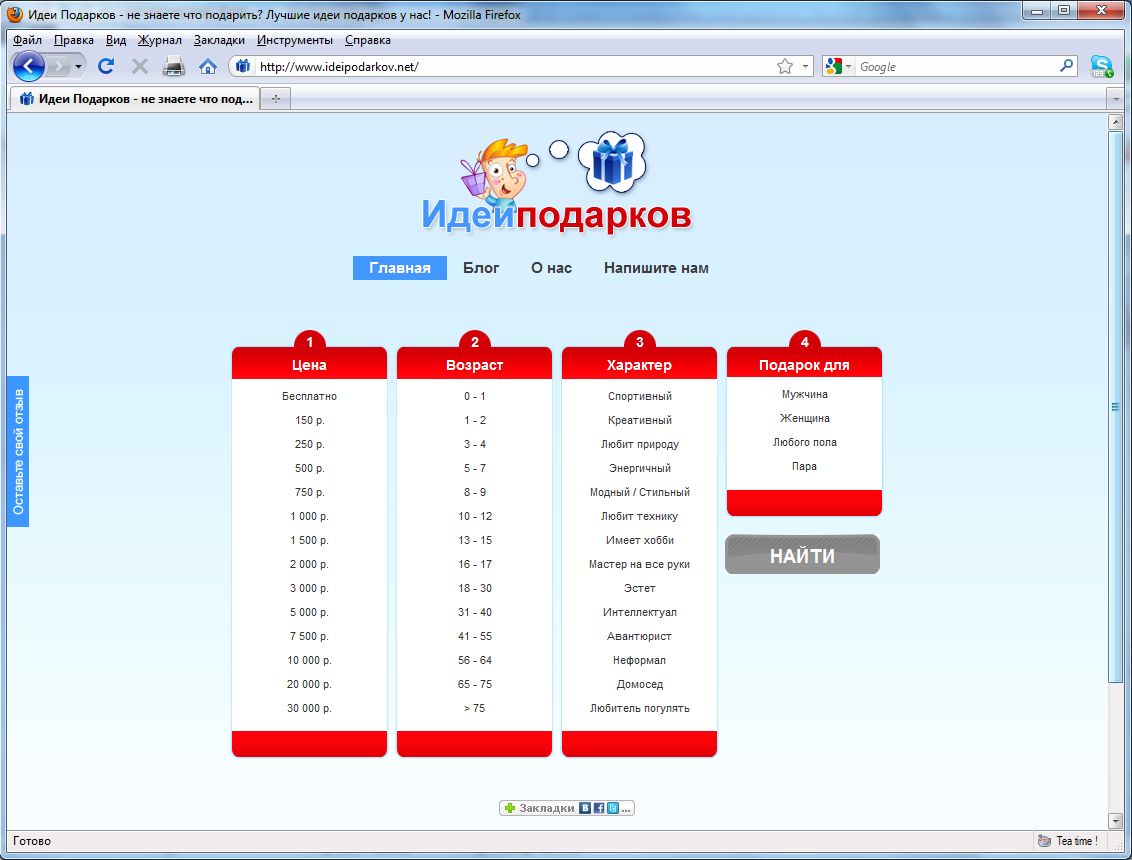This screenshot has width=1132, height=860.
Task: Click the browser Back arrow button
Action: [x=29, y=67]
